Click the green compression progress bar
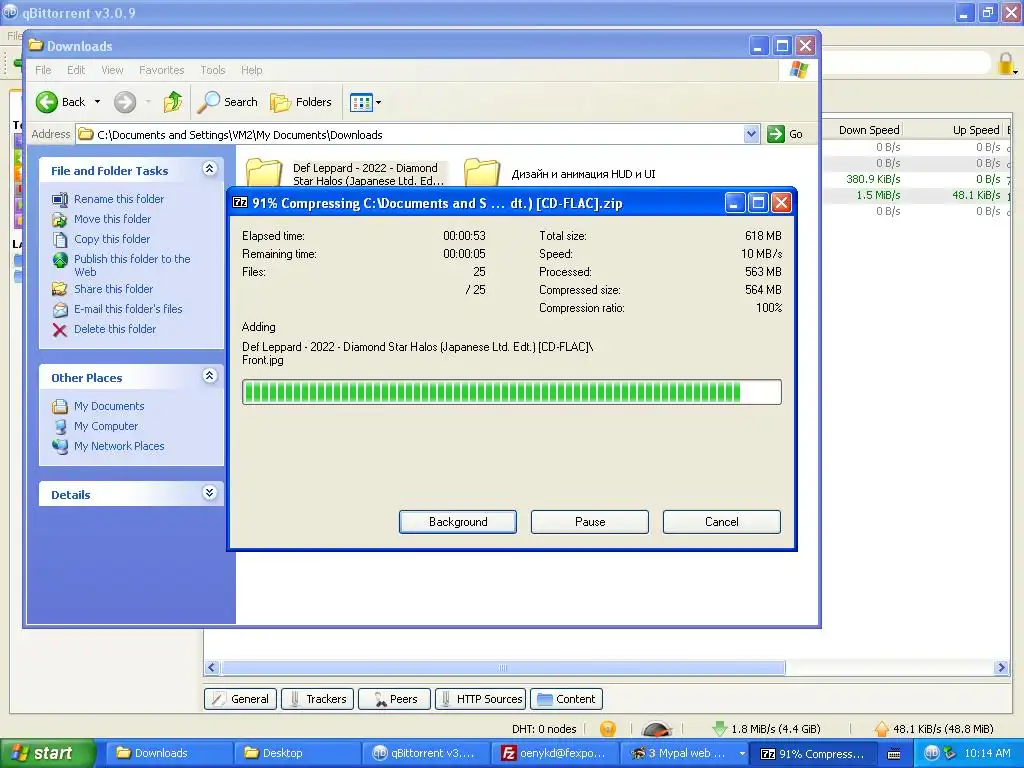The width and height of the screenshot is (1024, 768). tap(511, 392)
